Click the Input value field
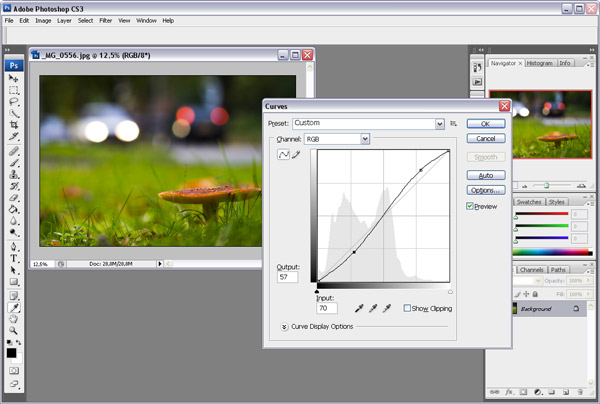The height and width of the screenshot is (404, 600). pyautogui.click(x=327, y=308)
